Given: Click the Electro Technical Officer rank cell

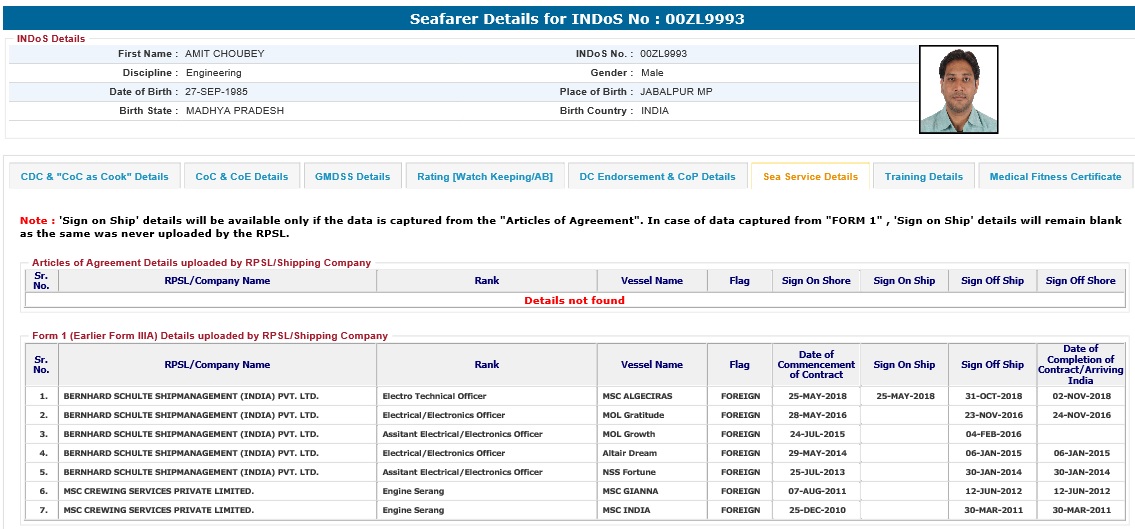Looking at the screenshot, I should pos(434,396).
